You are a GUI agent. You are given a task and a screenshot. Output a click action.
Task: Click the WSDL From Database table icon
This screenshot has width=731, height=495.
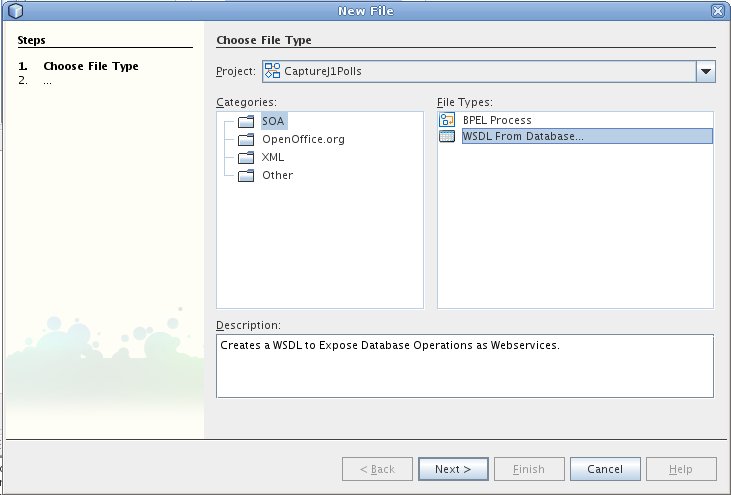tap(447, 136)
